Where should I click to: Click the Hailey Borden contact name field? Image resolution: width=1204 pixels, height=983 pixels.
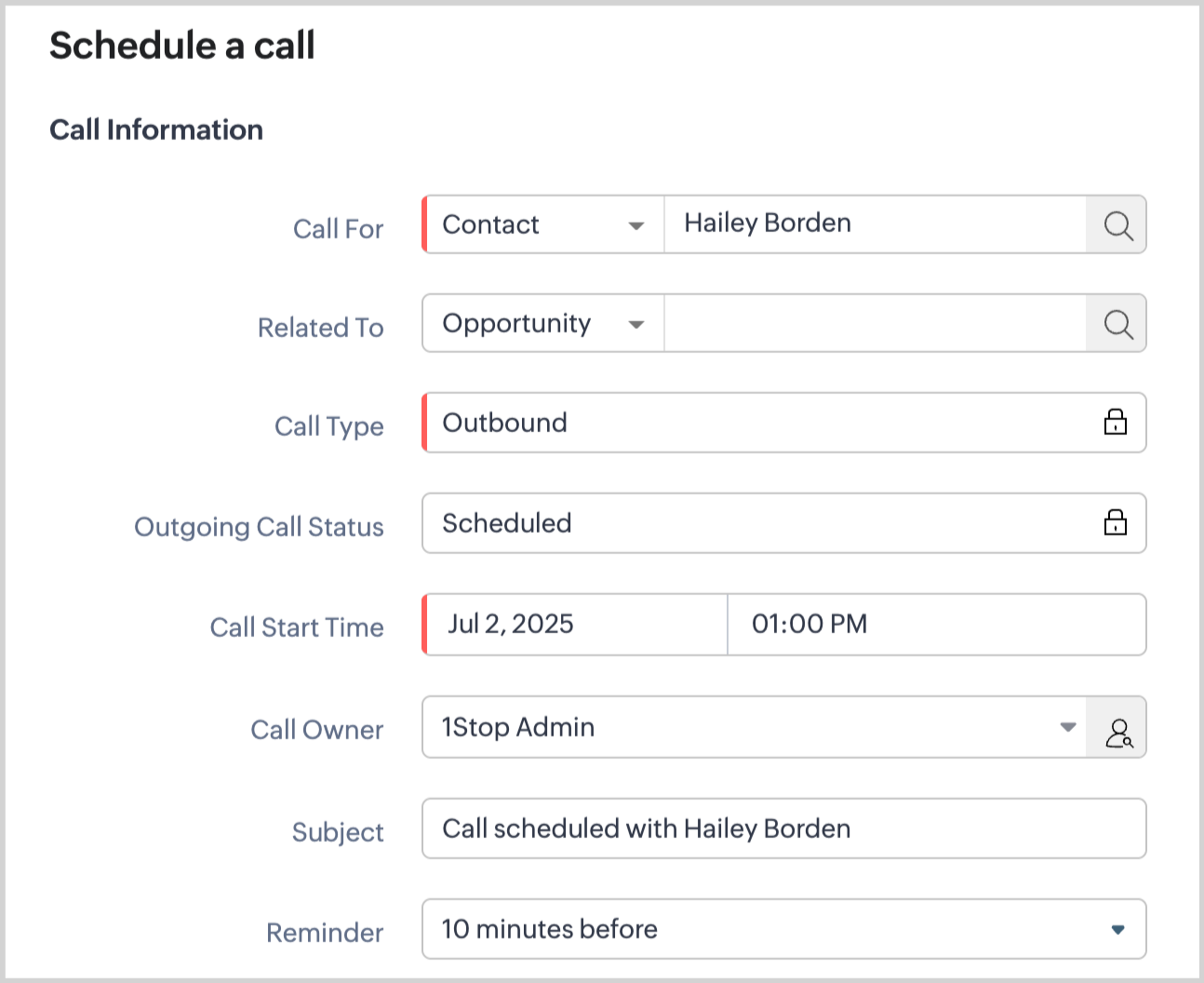coord(873,224)
